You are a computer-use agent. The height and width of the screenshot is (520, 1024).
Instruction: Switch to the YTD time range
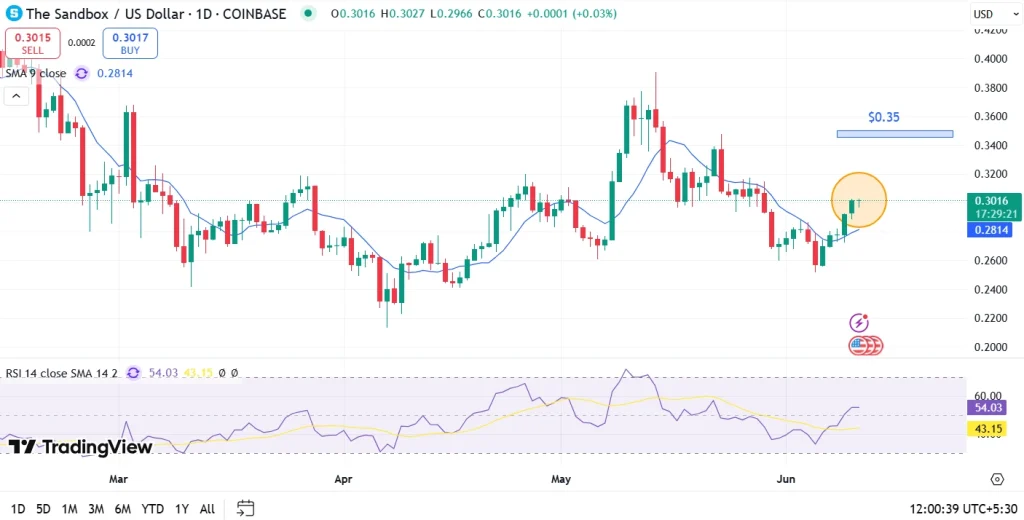point(152,508)
